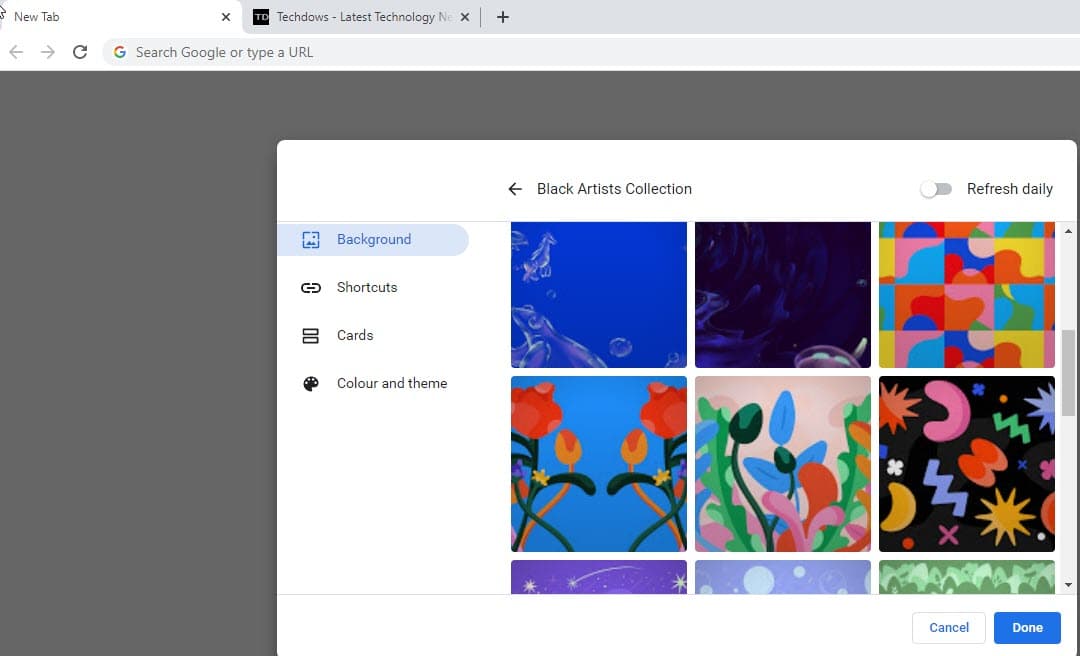Image resolution: width=1080 pixels, height=656 pixels.
Task: Choose the dark purple jellyfish background
Action: 782,294
